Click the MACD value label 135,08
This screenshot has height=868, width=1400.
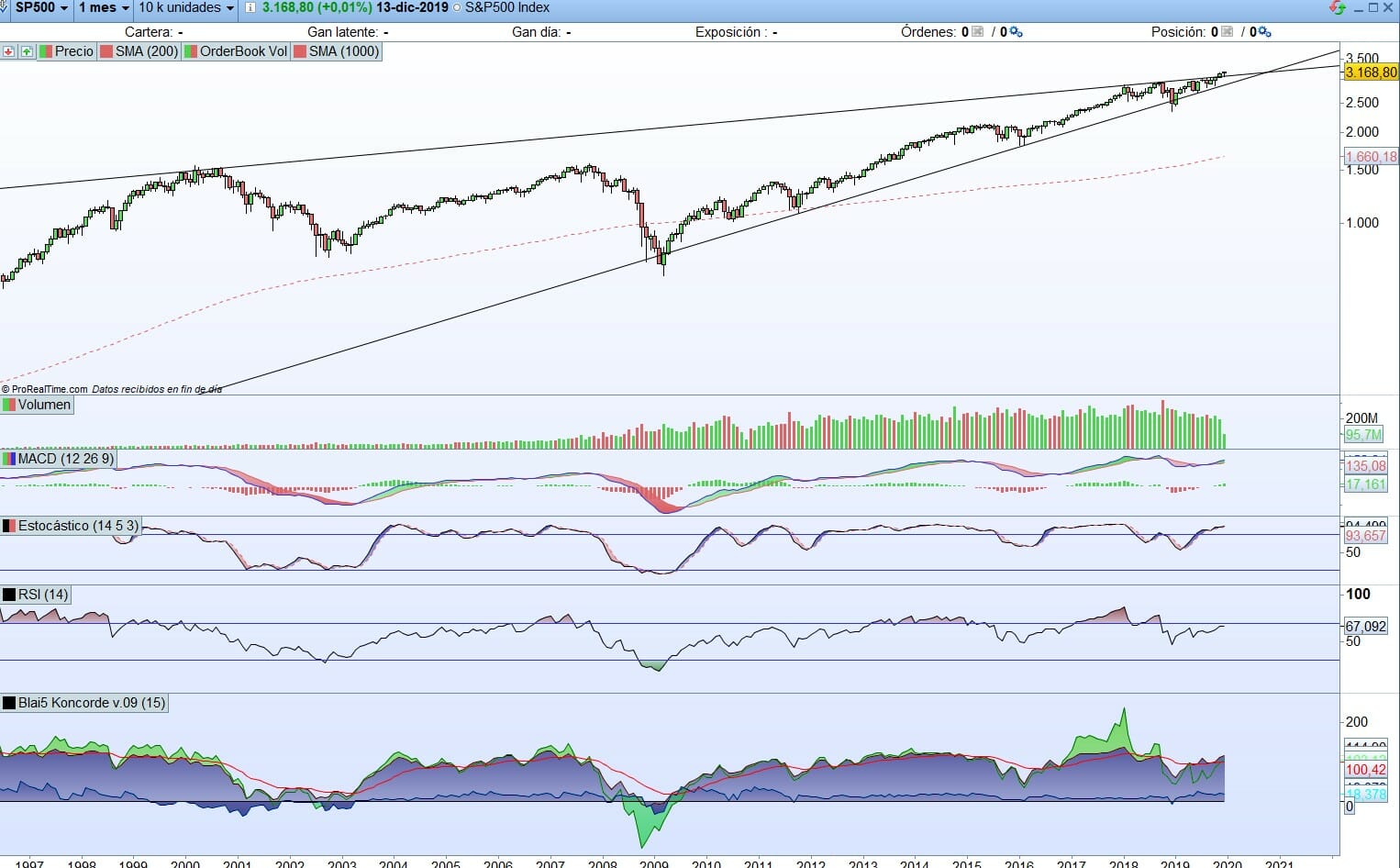(x=1365, y=466)
